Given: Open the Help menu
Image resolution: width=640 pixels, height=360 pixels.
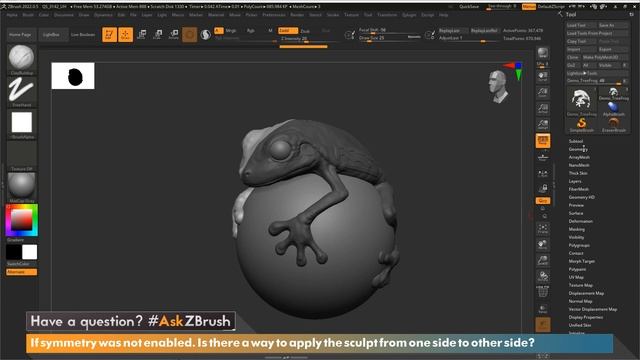Looking at the screenshot, I should click(443, 15).
